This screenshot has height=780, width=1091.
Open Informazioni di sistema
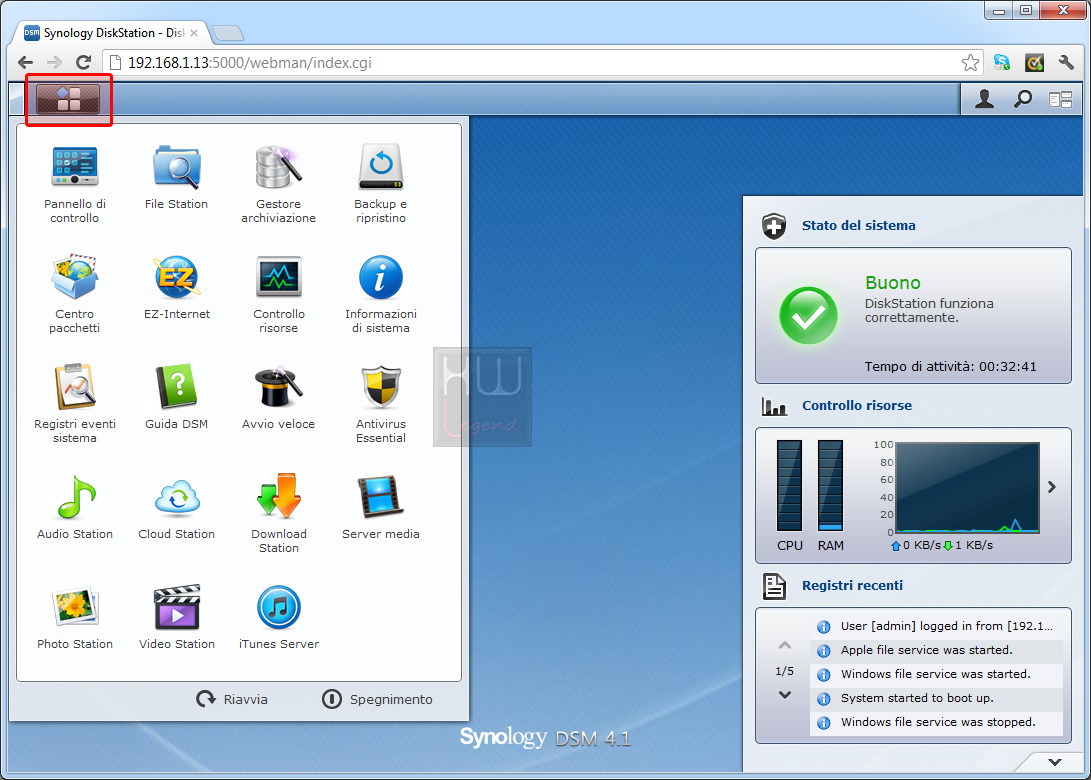(381, 294)
